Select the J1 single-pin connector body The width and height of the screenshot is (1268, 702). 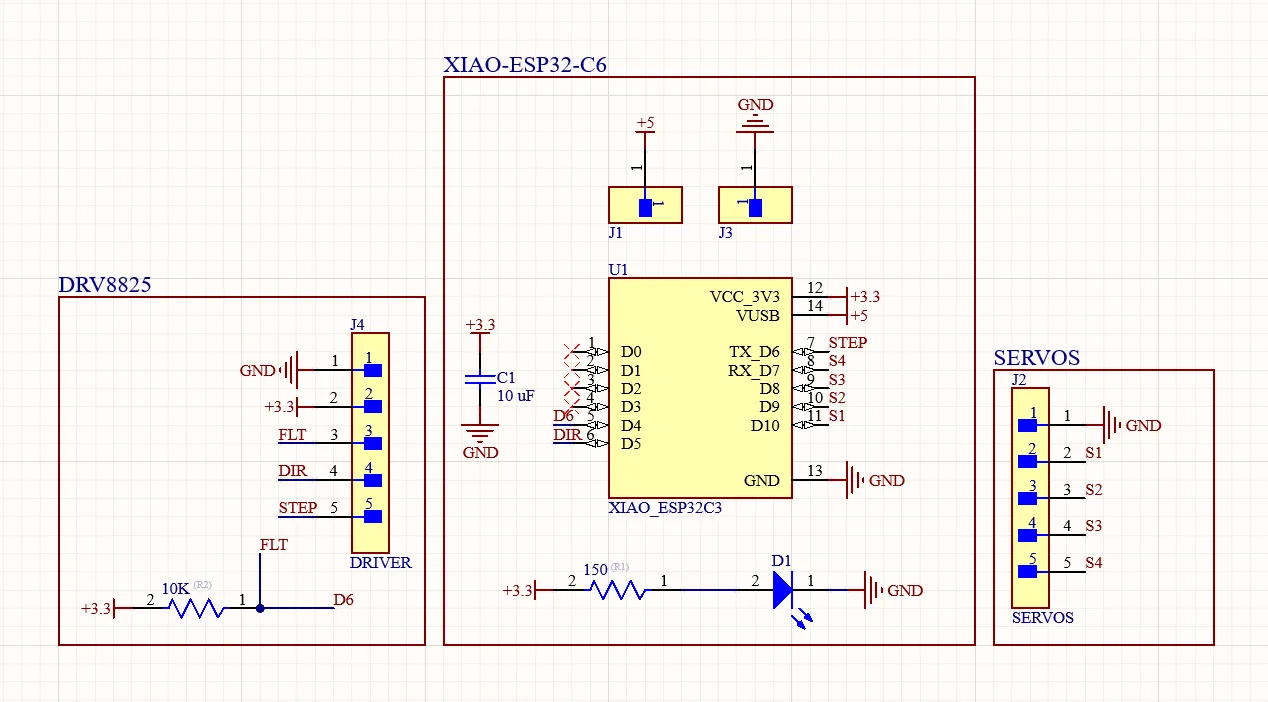(x=645, y=205)
